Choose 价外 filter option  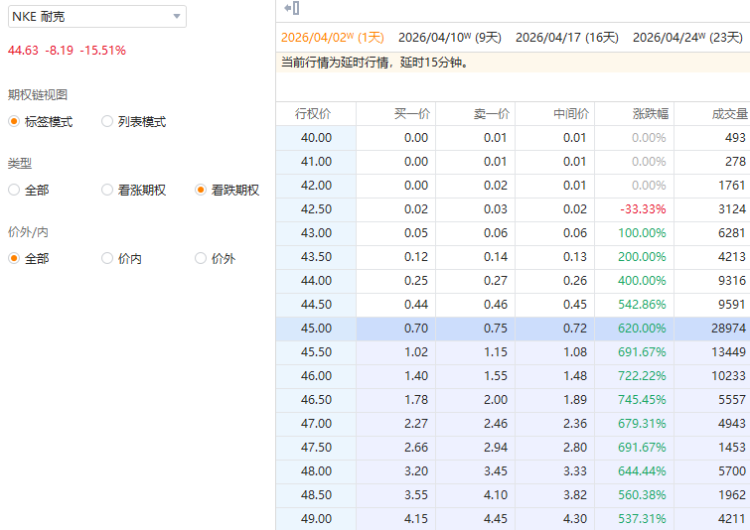click(x=201, y=258)
